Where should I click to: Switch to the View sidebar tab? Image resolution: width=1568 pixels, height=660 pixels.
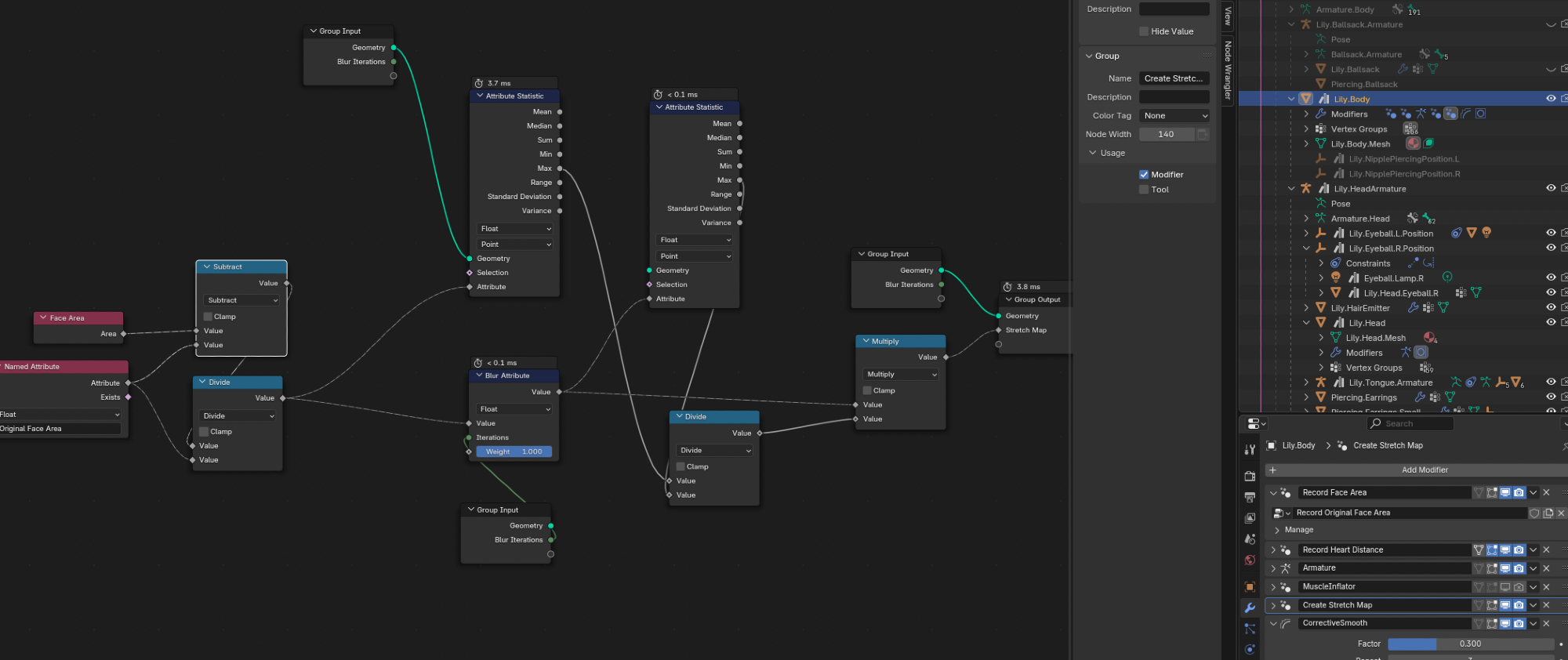(1228, 15)
